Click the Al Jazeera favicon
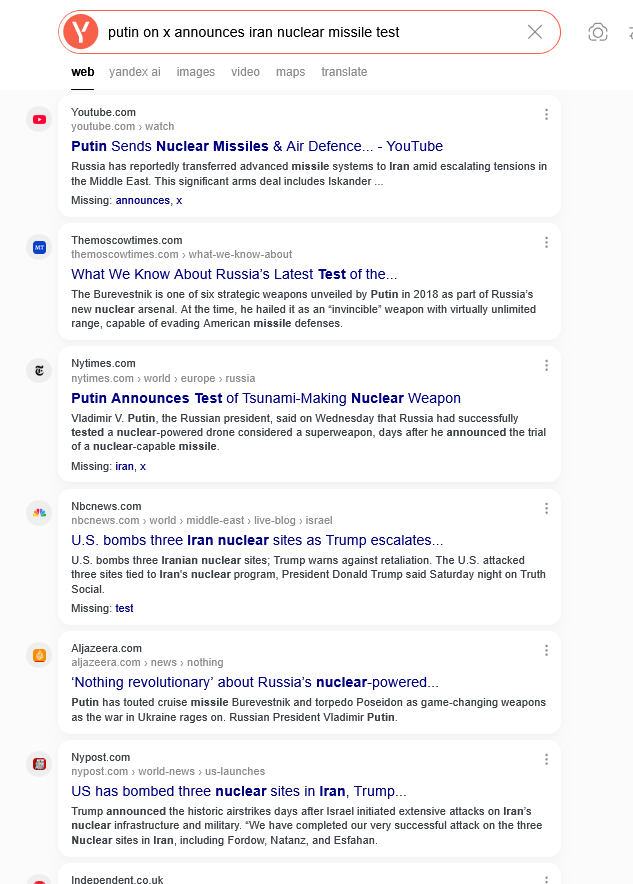 (39, 655)
